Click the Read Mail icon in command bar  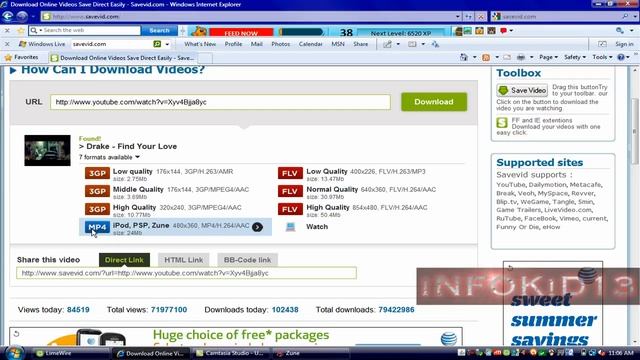click(x=507, y=58)
